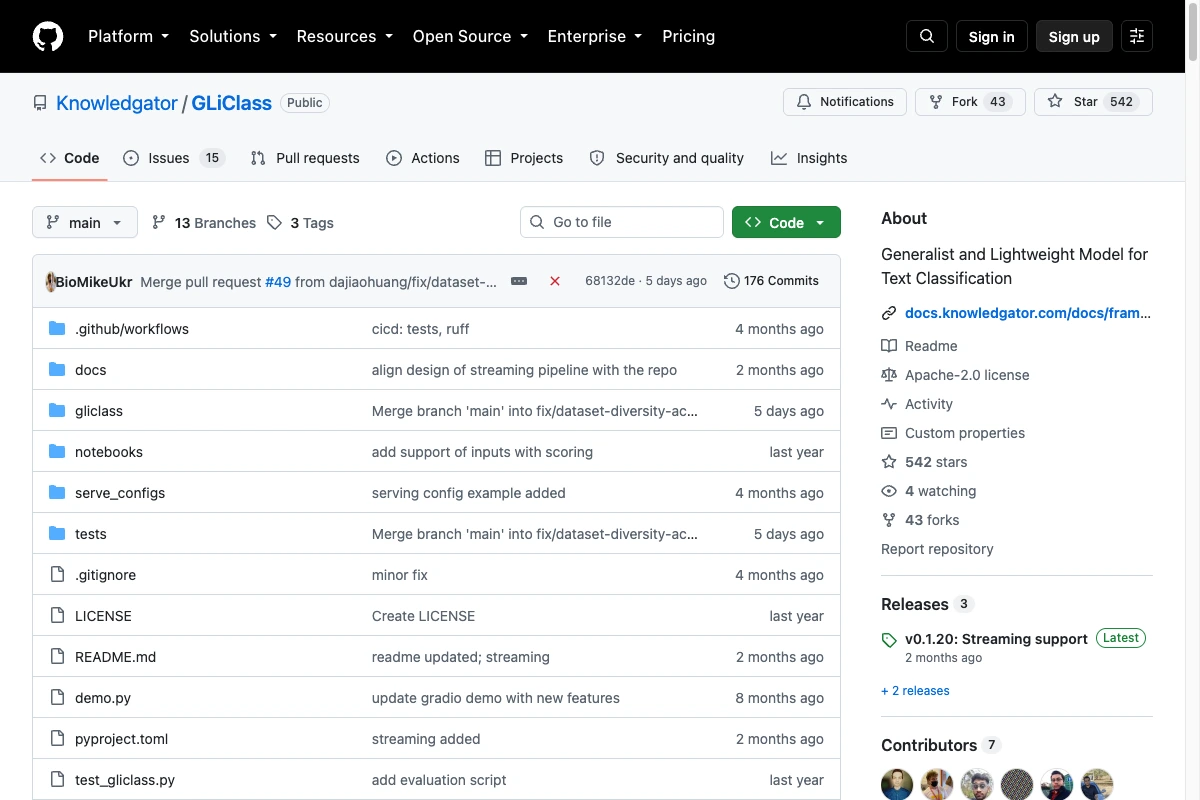Viewport: 1200px width, 800px height.
Task: Open commit hash 68132de
Action: 610,281
